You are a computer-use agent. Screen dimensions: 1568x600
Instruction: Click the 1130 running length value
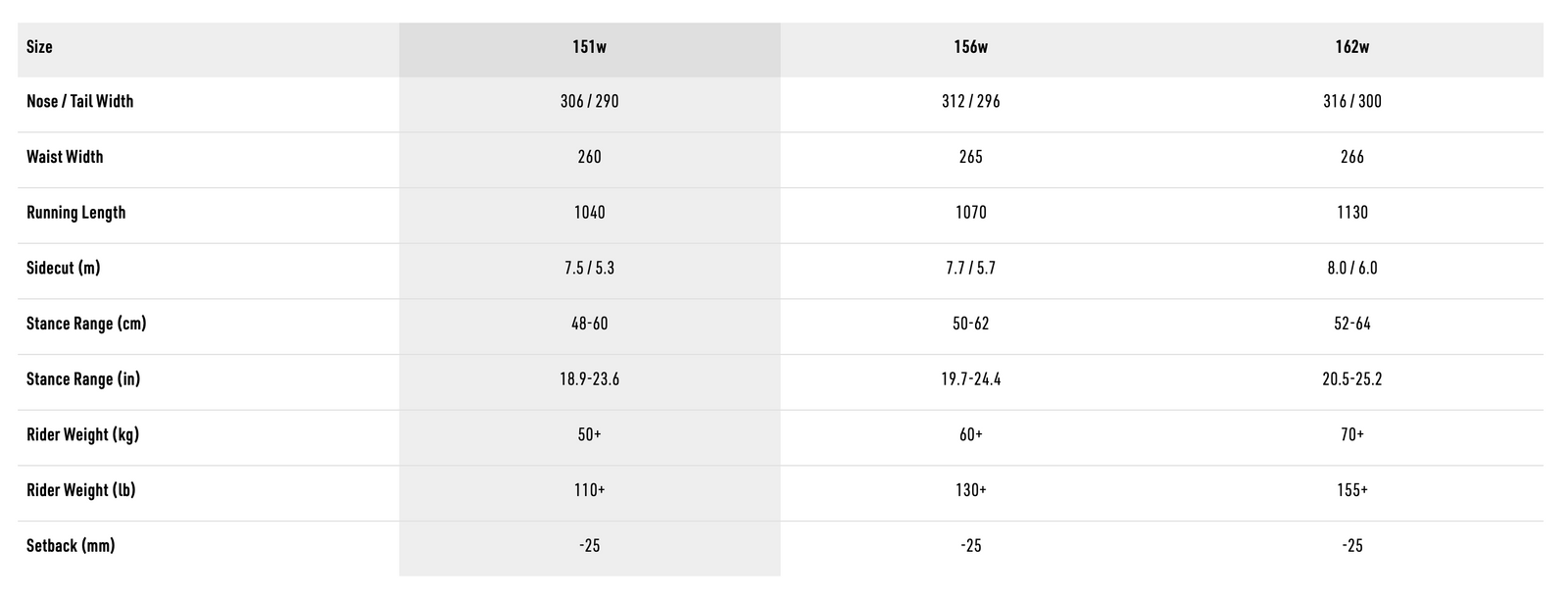(1351, 213)
